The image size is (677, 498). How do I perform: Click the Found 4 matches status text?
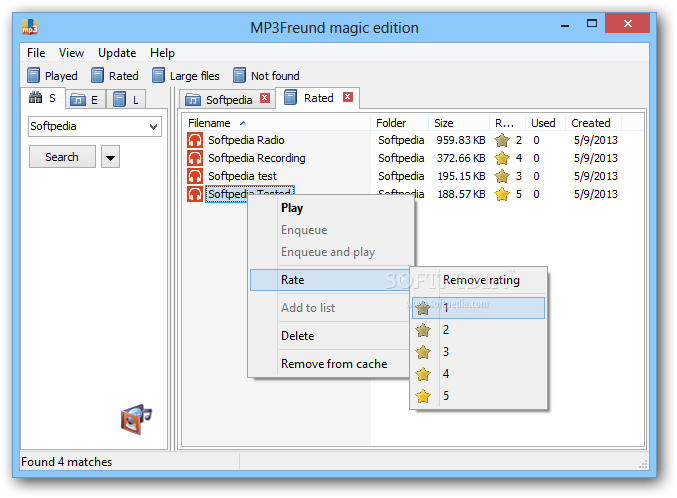pos(66,462)
